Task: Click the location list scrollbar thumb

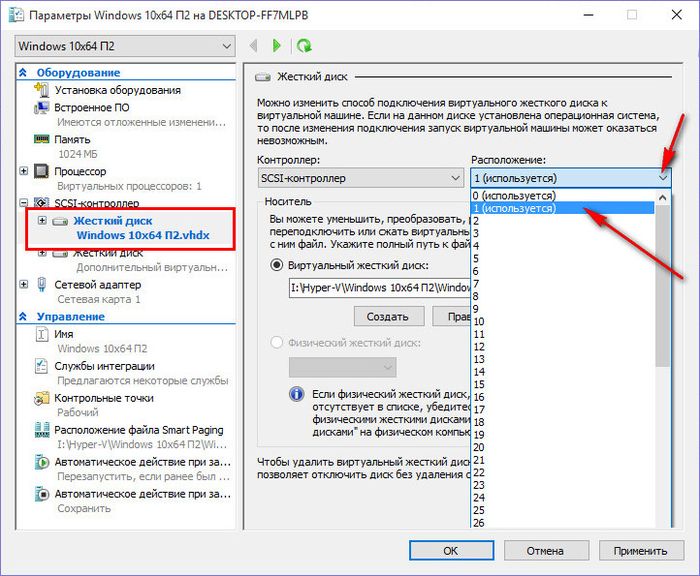Action: click(663, 286)
